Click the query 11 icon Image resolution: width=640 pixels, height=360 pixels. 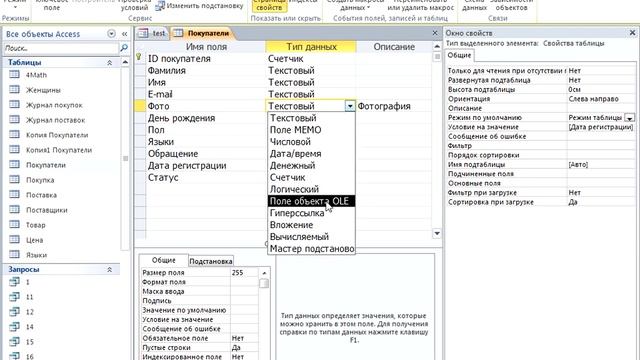point(14,297)
